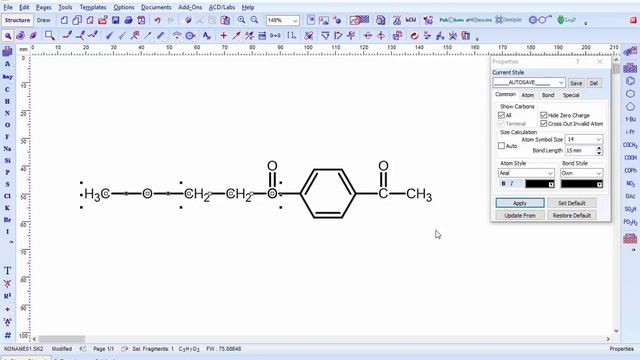Click the Save style button

pos(576,83)
